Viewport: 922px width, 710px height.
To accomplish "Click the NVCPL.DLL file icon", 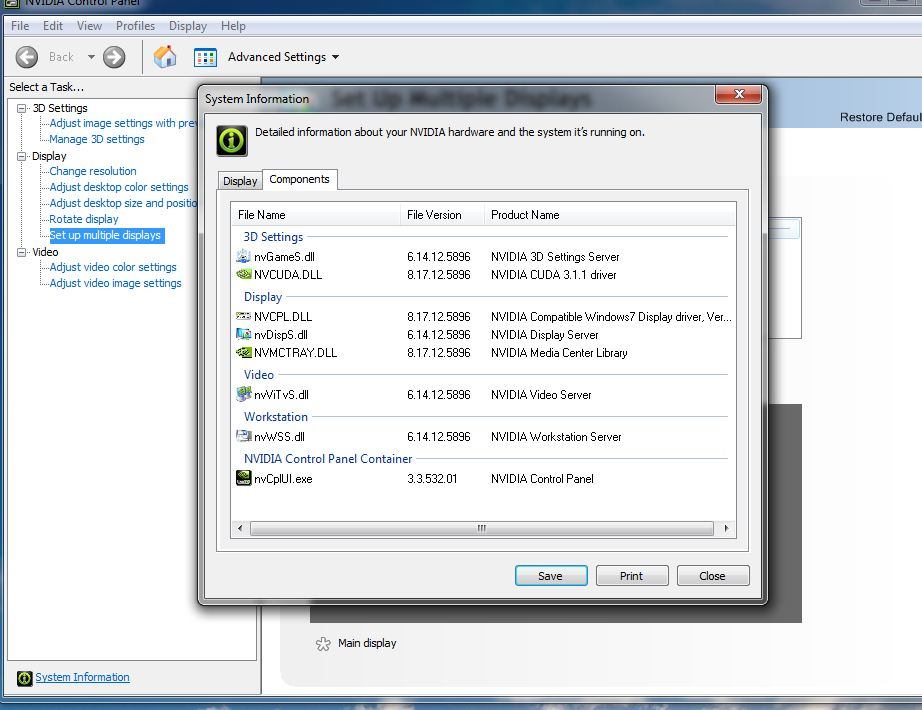I will tap(243, 316).
